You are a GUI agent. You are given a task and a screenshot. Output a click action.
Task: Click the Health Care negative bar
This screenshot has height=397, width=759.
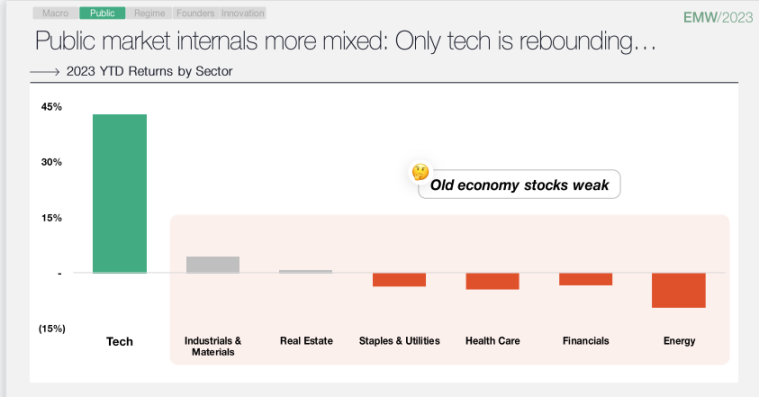point(492,281)
